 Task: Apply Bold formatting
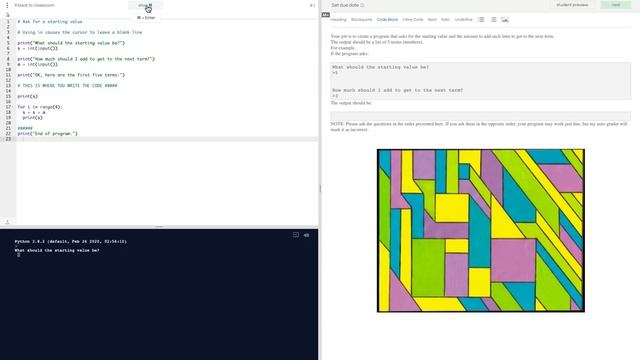(x=432, y=20)
